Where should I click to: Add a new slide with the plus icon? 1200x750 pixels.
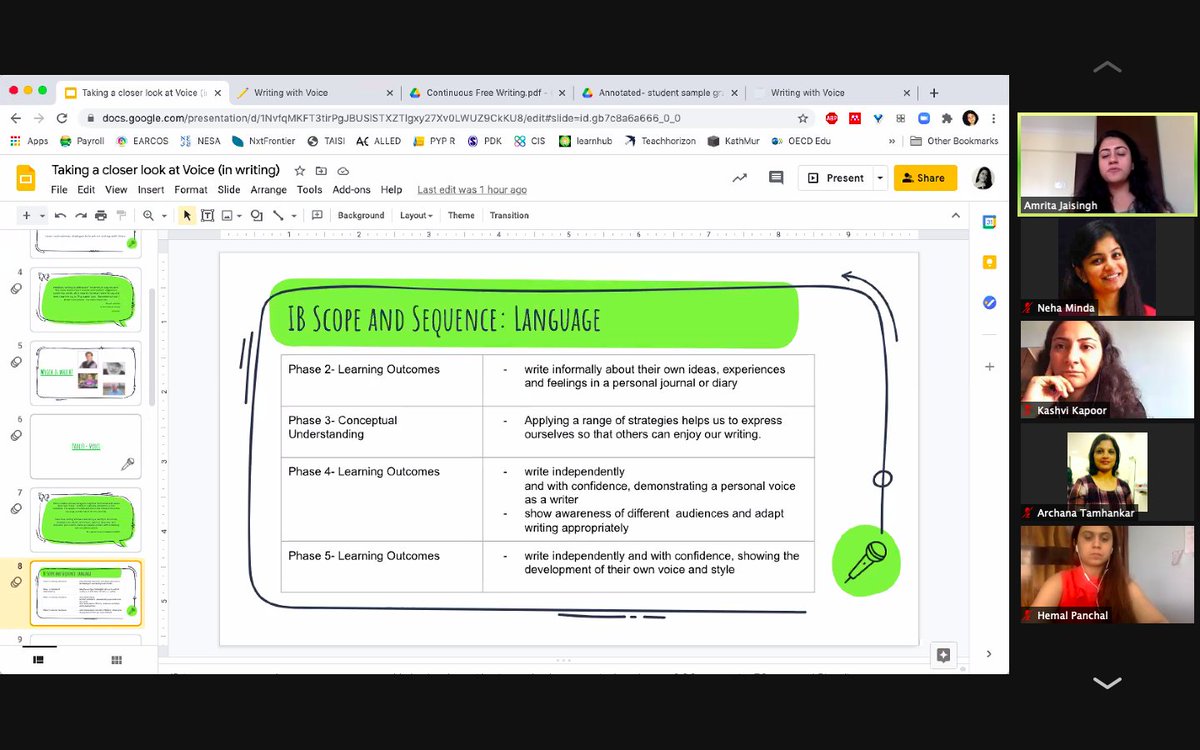[26, 215]
